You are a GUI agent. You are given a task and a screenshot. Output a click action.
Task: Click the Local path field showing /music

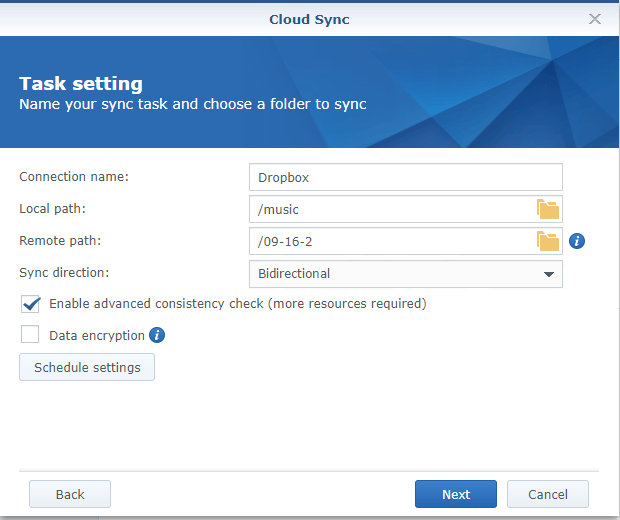(390, 209)
